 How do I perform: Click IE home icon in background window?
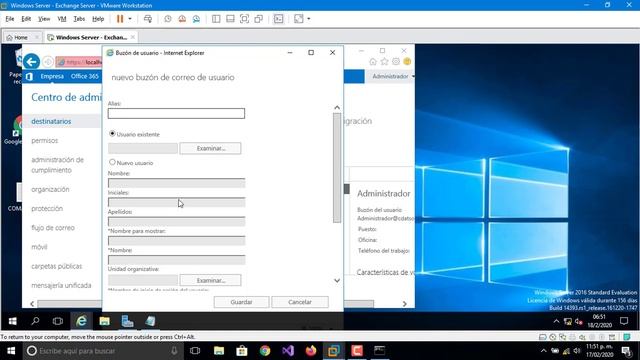click(x=373, y=62)
